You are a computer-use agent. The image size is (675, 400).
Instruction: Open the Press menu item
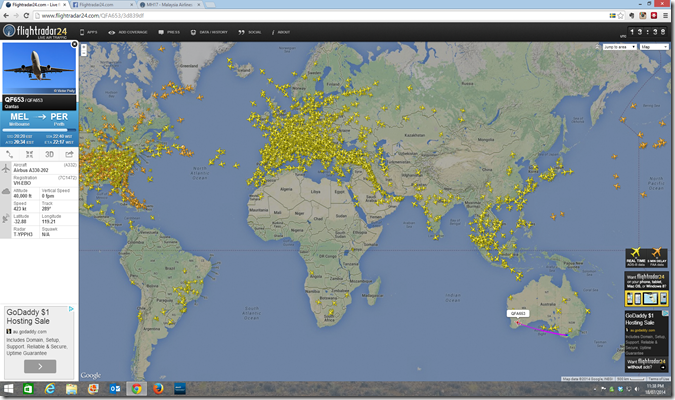169,32
